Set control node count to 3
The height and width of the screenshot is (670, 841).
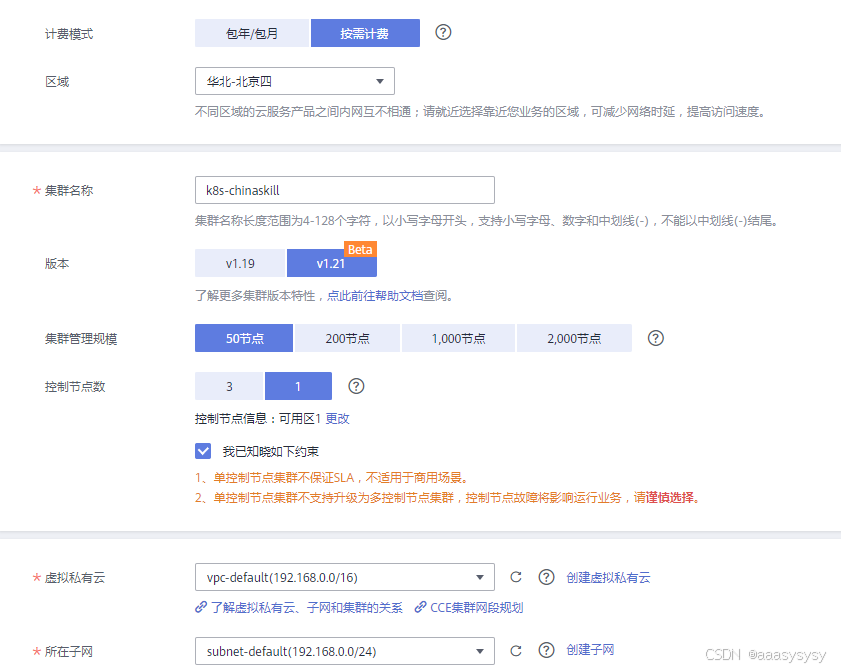pos(230,386)
